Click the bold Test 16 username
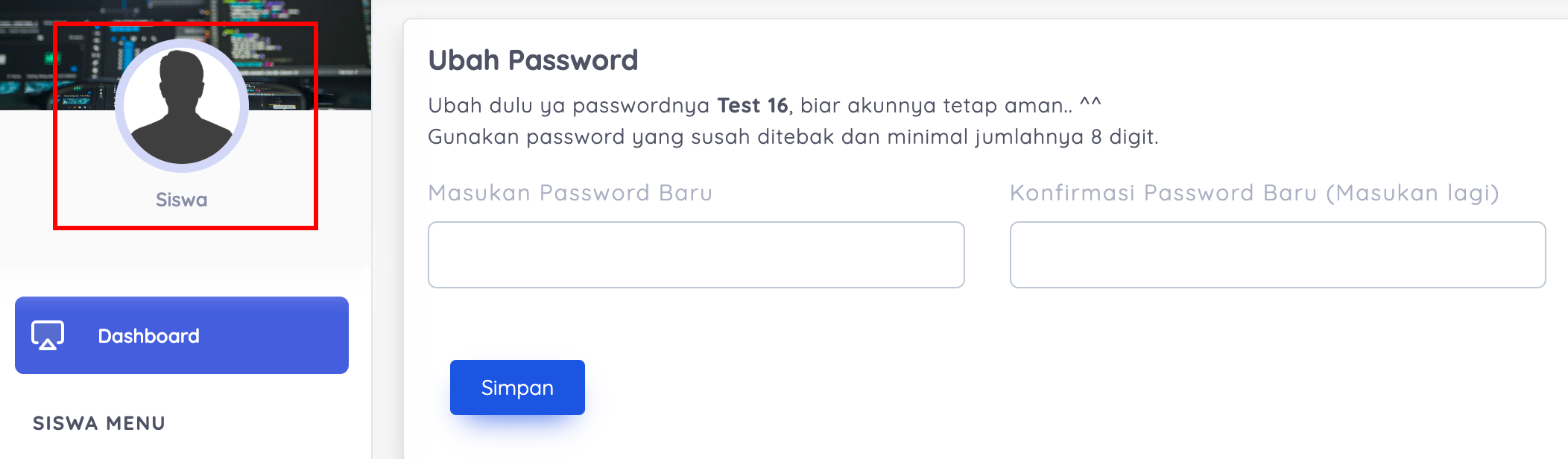Screen dimensions: 1568x459 [752, 106]
